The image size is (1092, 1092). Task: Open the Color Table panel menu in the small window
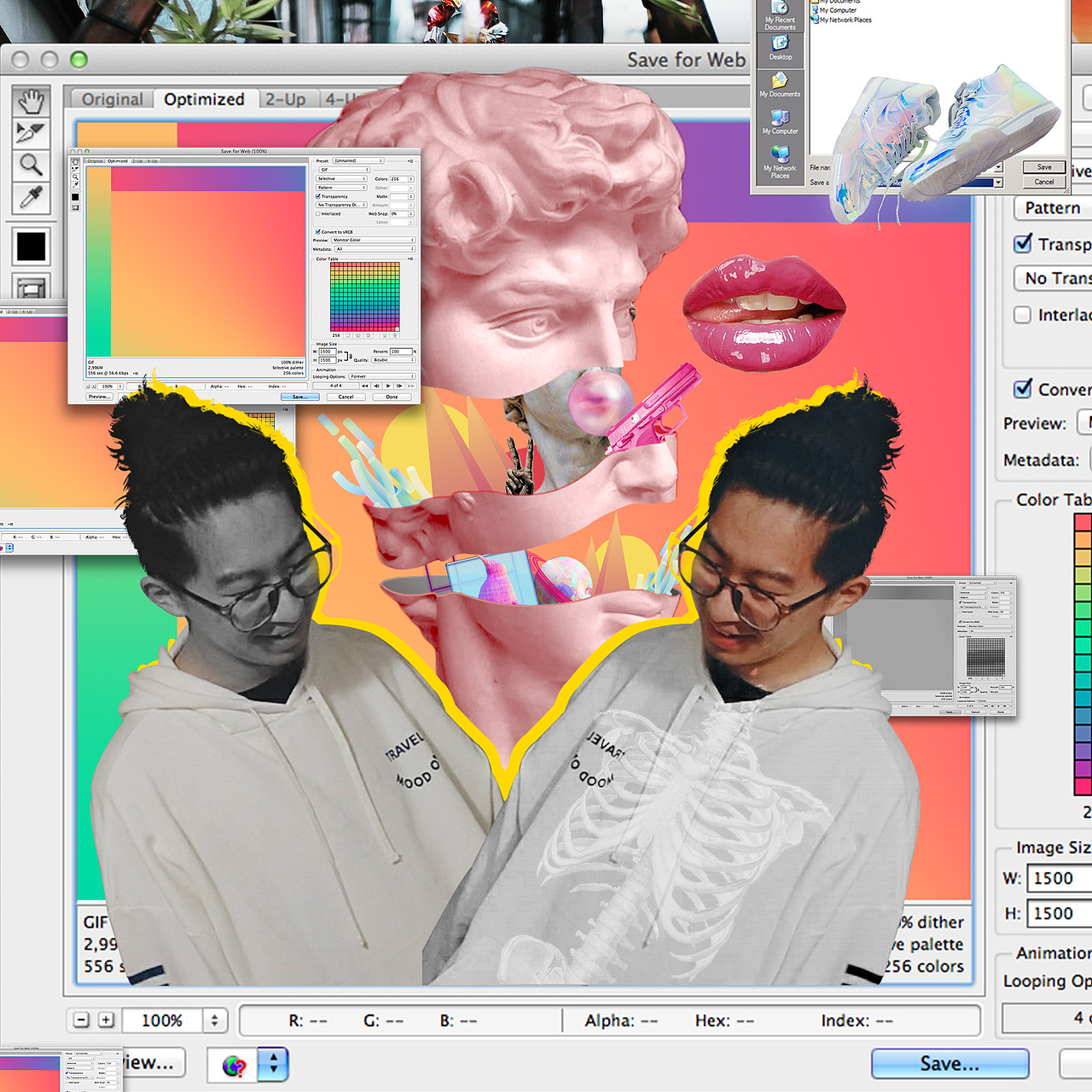(410, 258)
